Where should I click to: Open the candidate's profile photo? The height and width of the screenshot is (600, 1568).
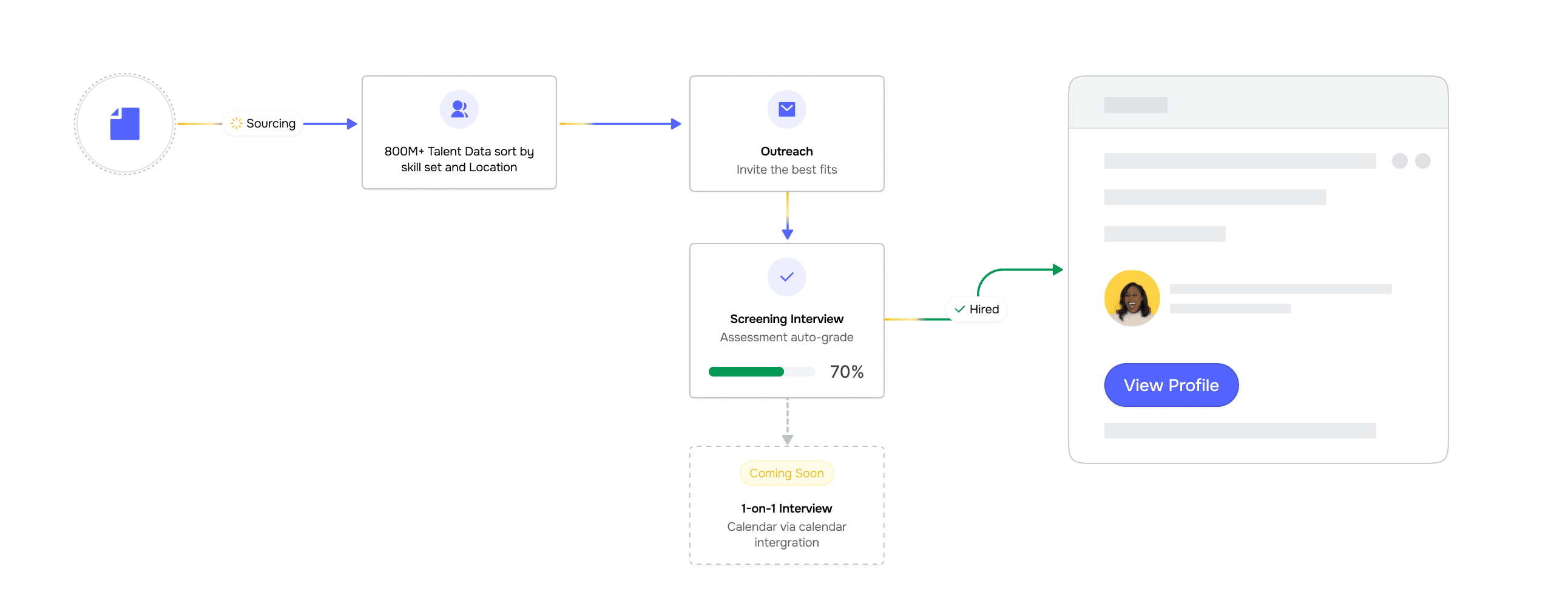1132,298
